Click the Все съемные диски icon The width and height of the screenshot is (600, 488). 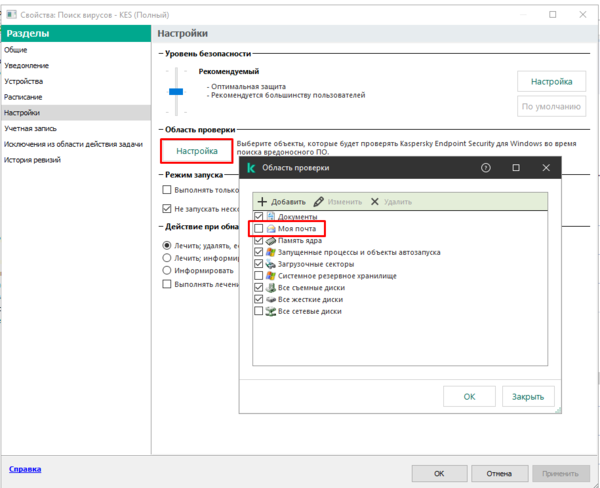pos(271,287)
